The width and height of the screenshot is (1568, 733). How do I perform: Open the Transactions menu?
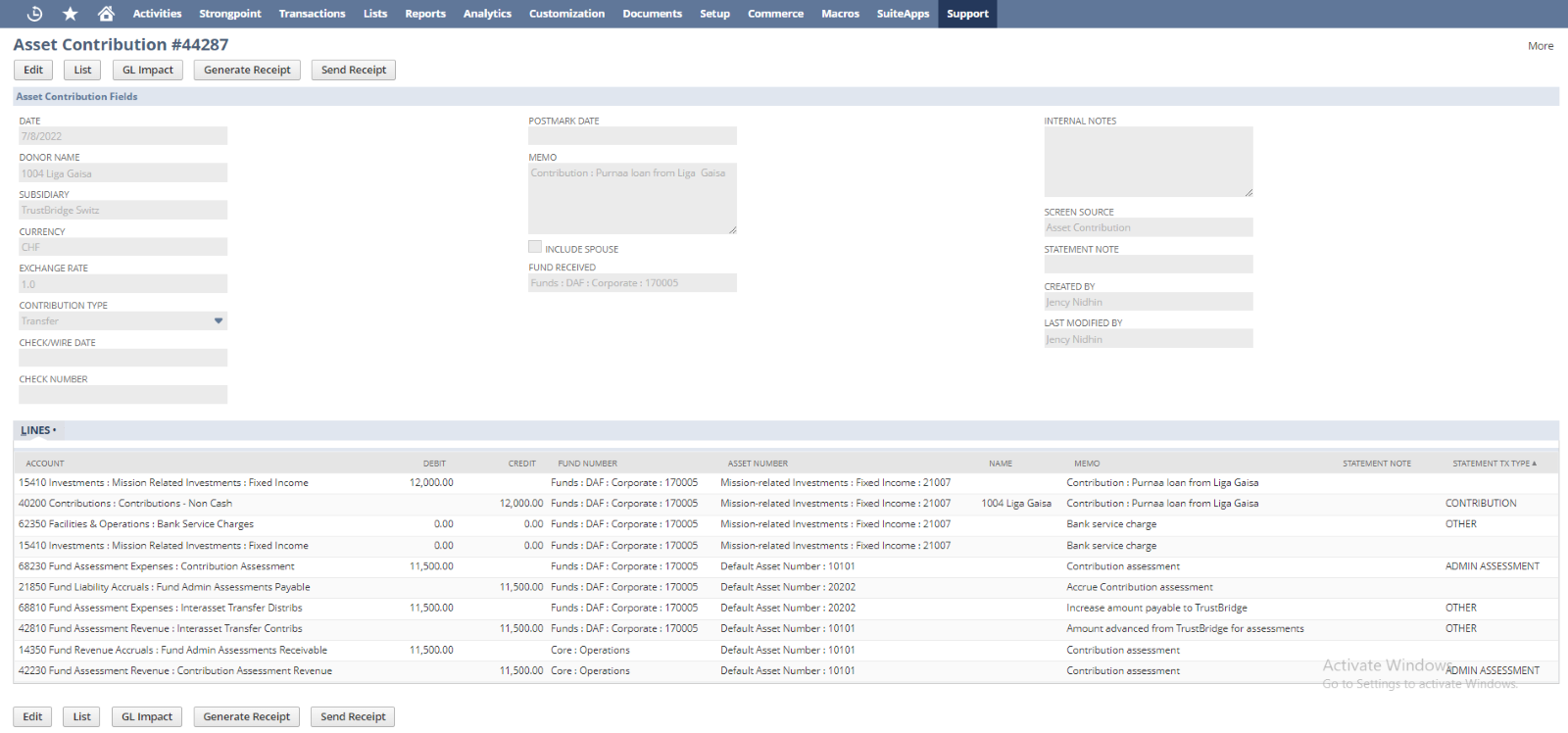pos(312,14)
